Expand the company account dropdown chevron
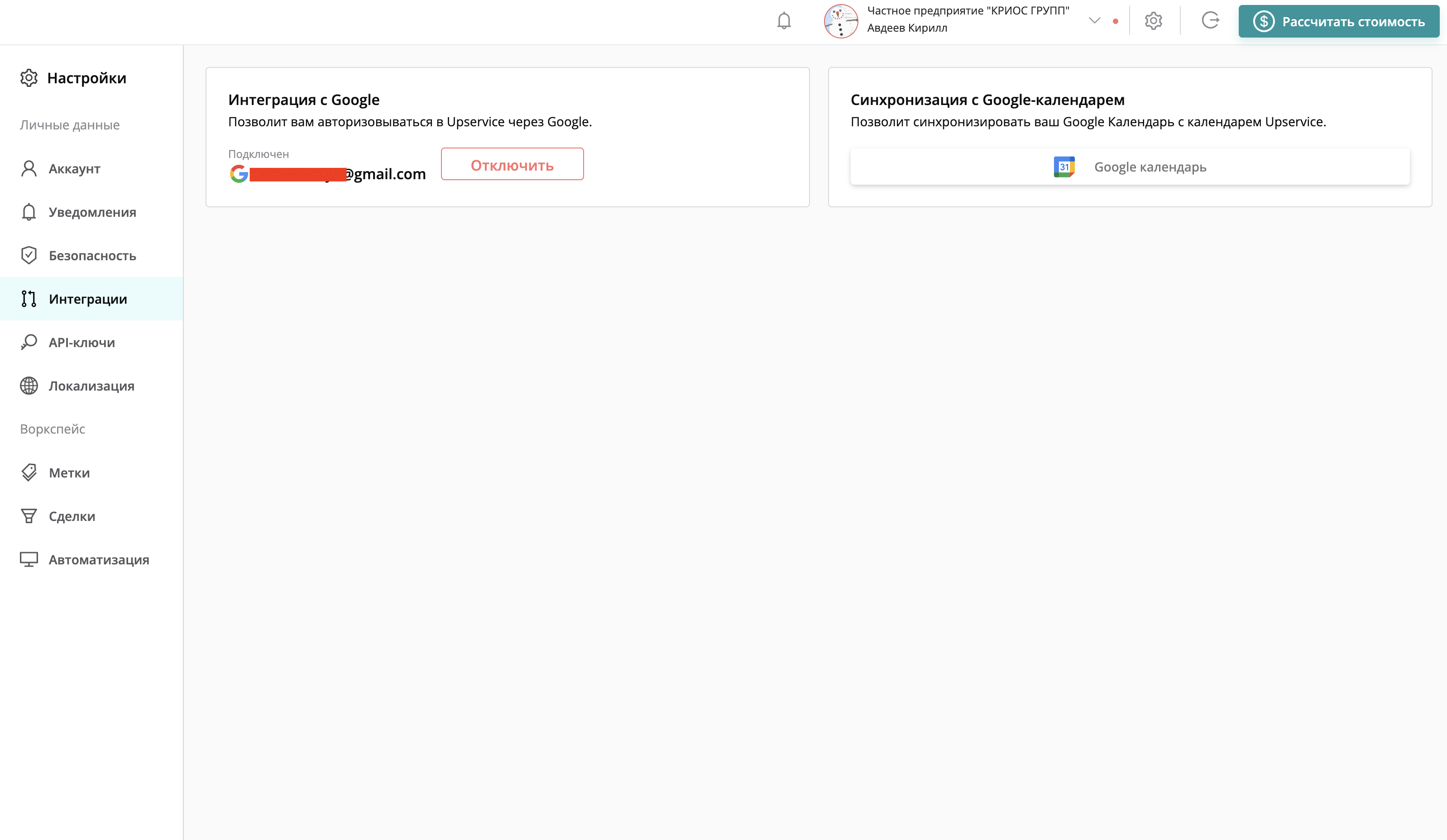 click(x=1094, y=21)
